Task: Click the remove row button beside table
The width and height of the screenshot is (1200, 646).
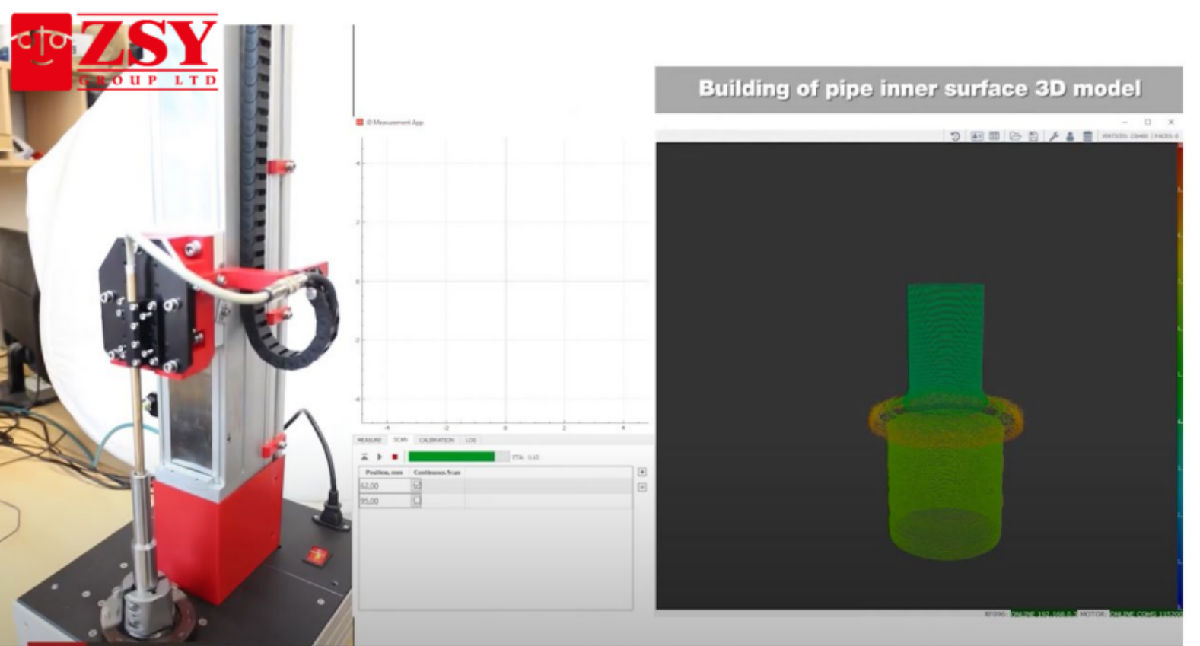Action: click(642, 487)
